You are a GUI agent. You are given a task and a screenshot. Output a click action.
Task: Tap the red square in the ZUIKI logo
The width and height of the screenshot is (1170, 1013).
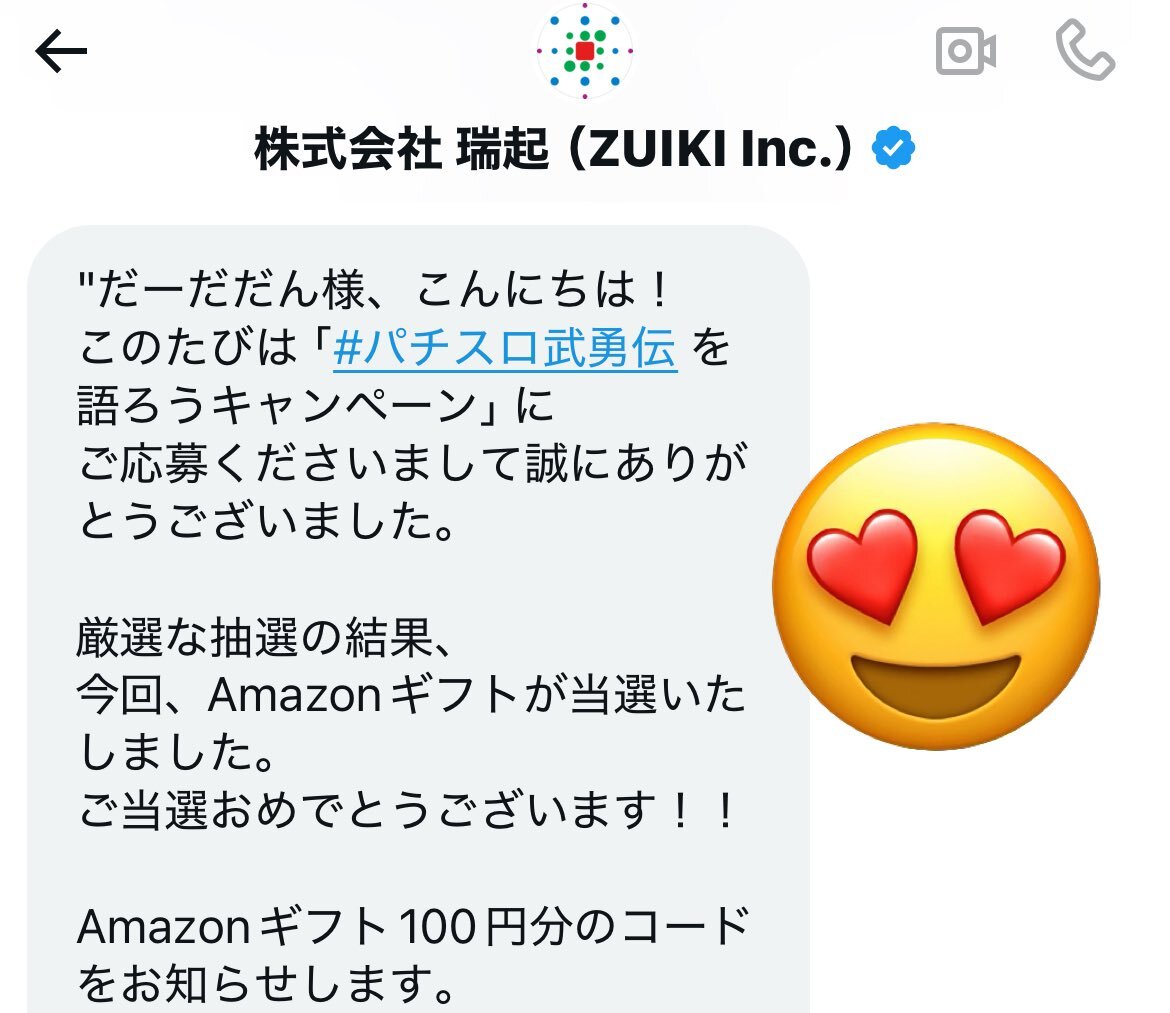(x=585, y=51)
